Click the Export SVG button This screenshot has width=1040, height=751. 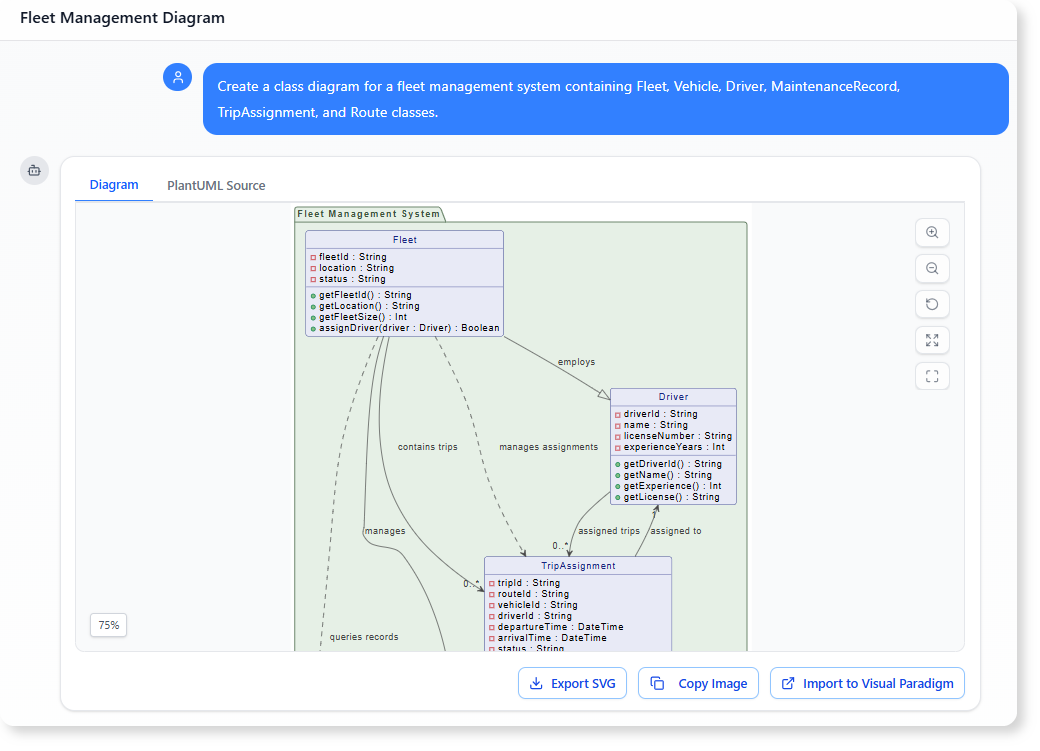tap(572, 683)
